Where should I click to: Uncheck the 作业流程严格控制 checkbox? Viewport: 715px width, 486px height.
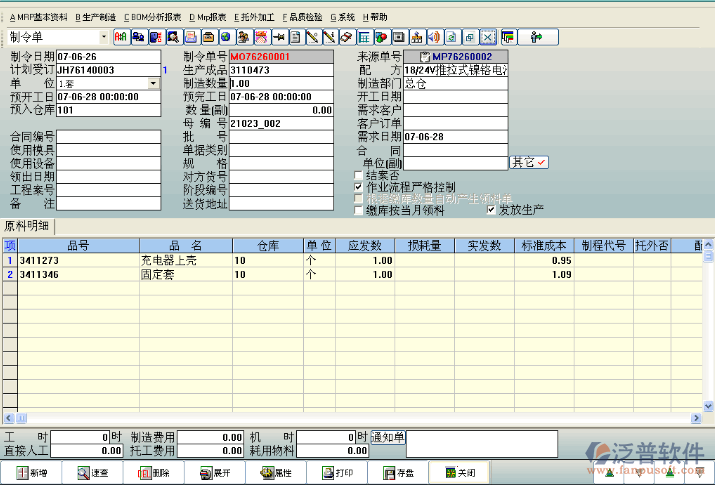pos(359,186)
